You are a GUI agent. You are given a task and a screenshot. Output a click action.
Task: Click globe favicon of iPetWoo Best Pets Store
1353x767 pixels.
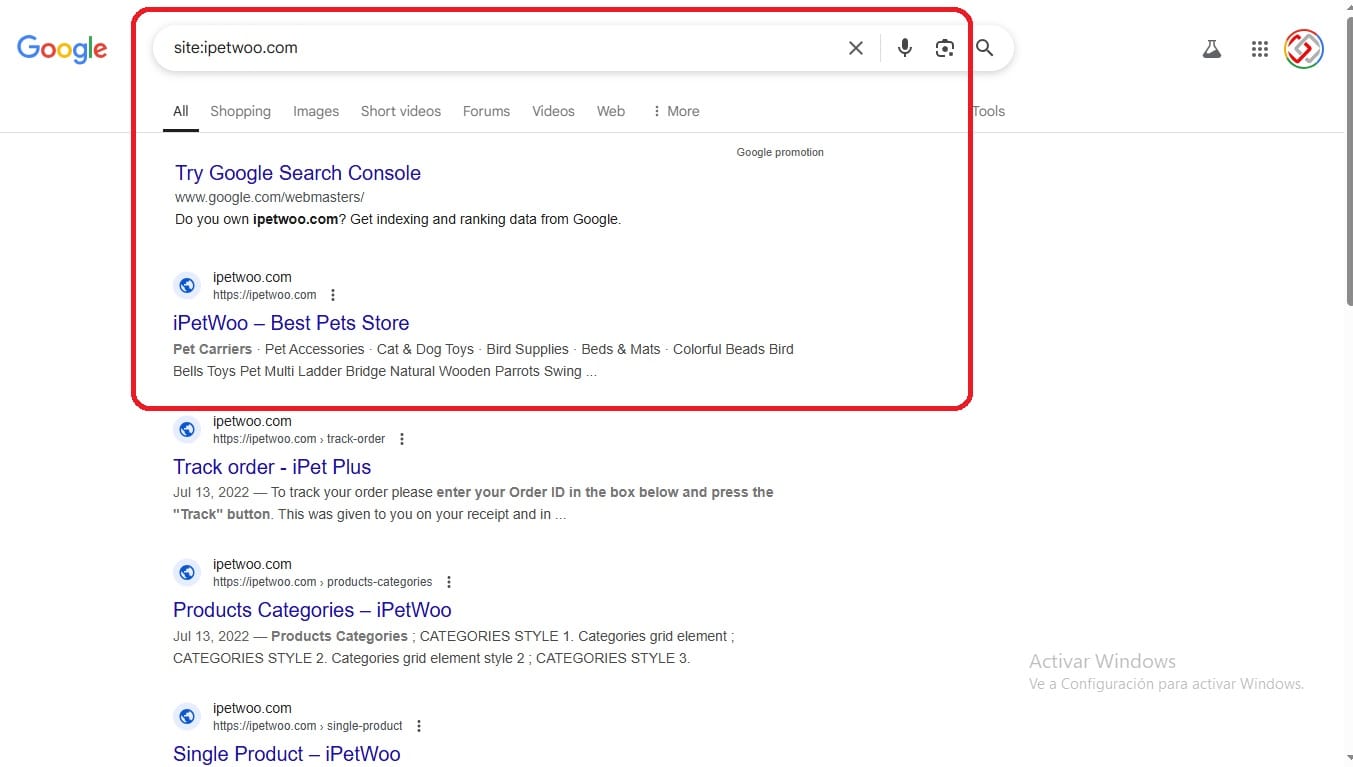(x=187, y=286)
